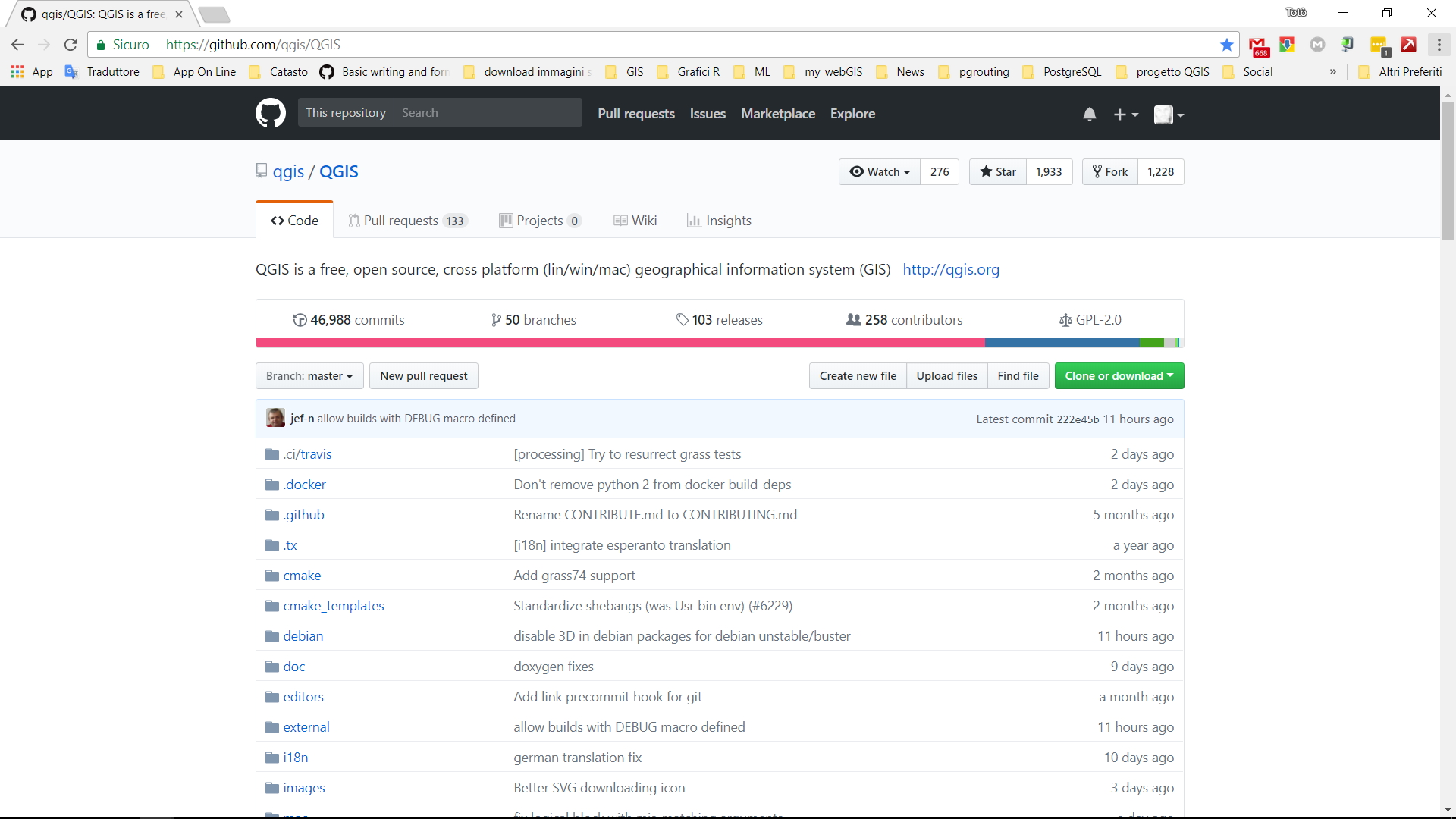Image resolution: width=1456 pixels, height=819 pixels.
Task: Reload the page with refresh icon
Action: tap(71, 45)
